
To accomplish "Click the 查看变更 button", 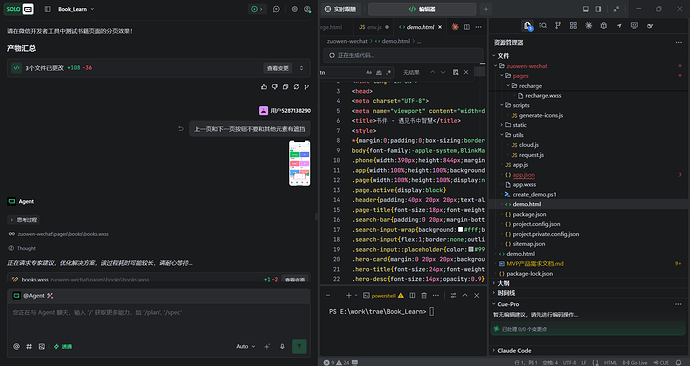I will (278, 68).
